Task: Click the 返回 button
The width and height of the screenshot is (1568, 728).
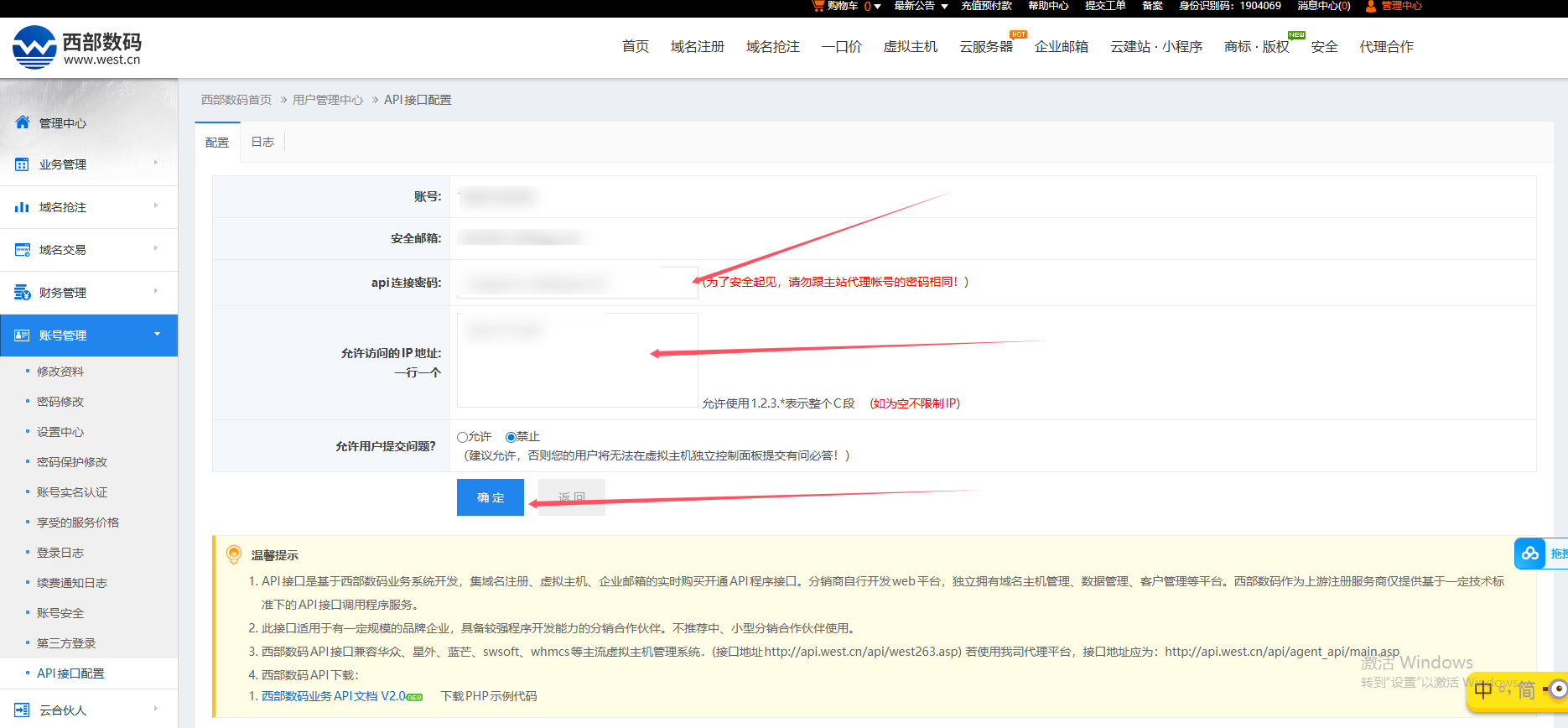Action: 572,497
